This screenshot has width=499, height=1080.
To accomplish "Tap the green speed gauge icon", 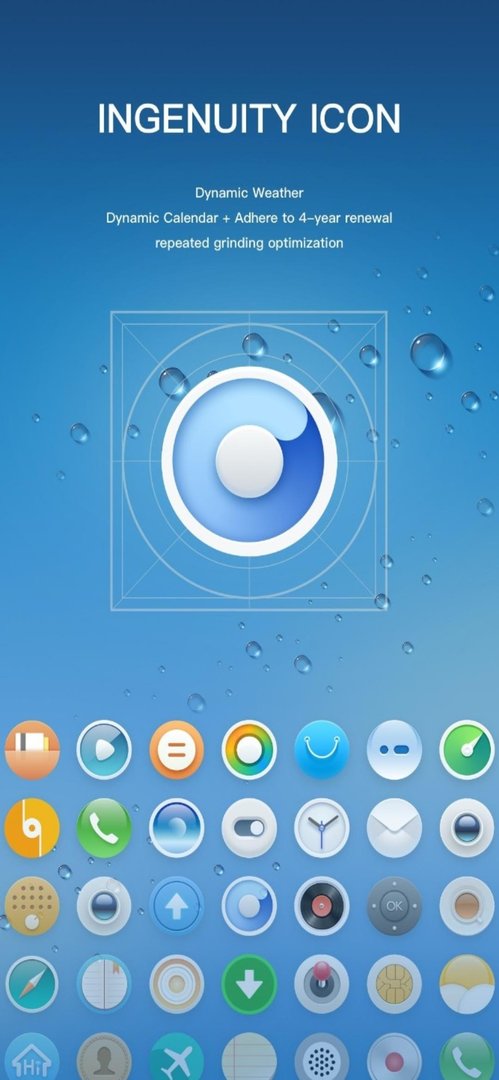I will coord(467,749).
